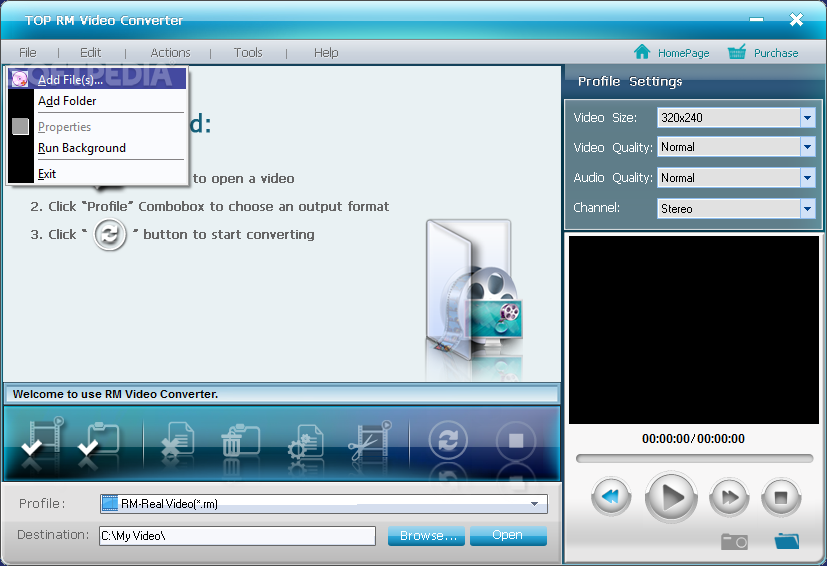Click the Purchase basket icon
Viewport: 827px width, 566px height.
click(x=737, y=52)
